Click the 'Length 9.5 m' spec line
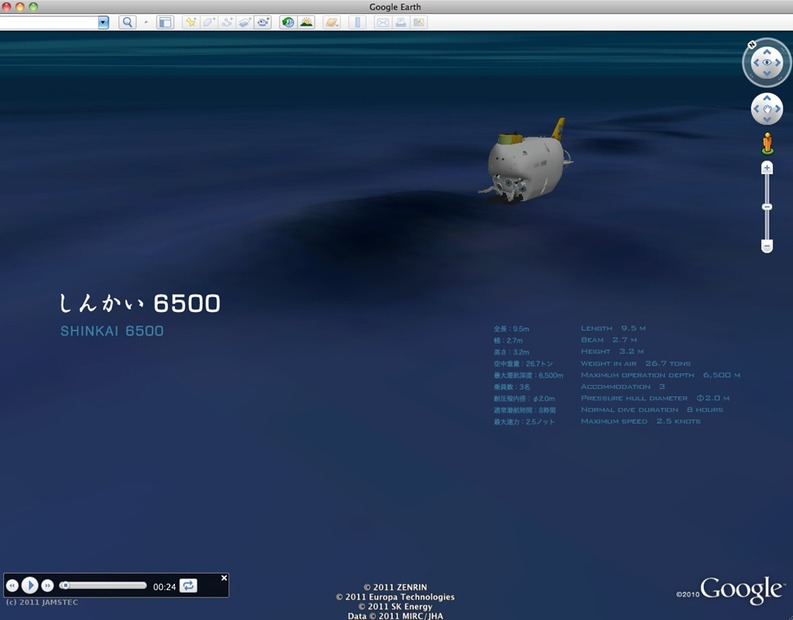793x620 pixels. click(x=613, y=328)
